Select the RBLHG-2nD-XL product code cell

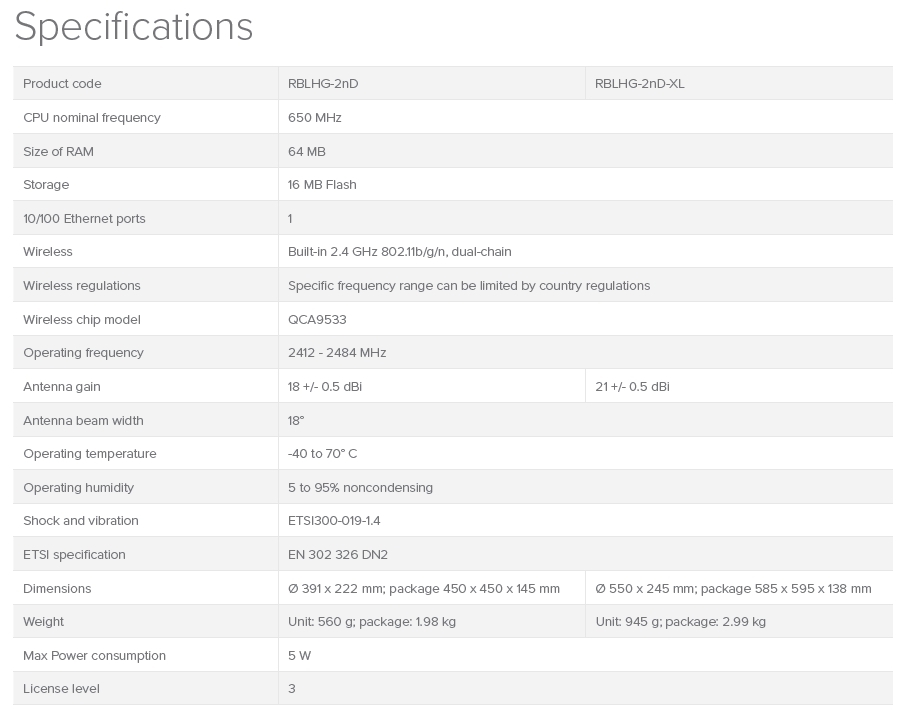640,84
